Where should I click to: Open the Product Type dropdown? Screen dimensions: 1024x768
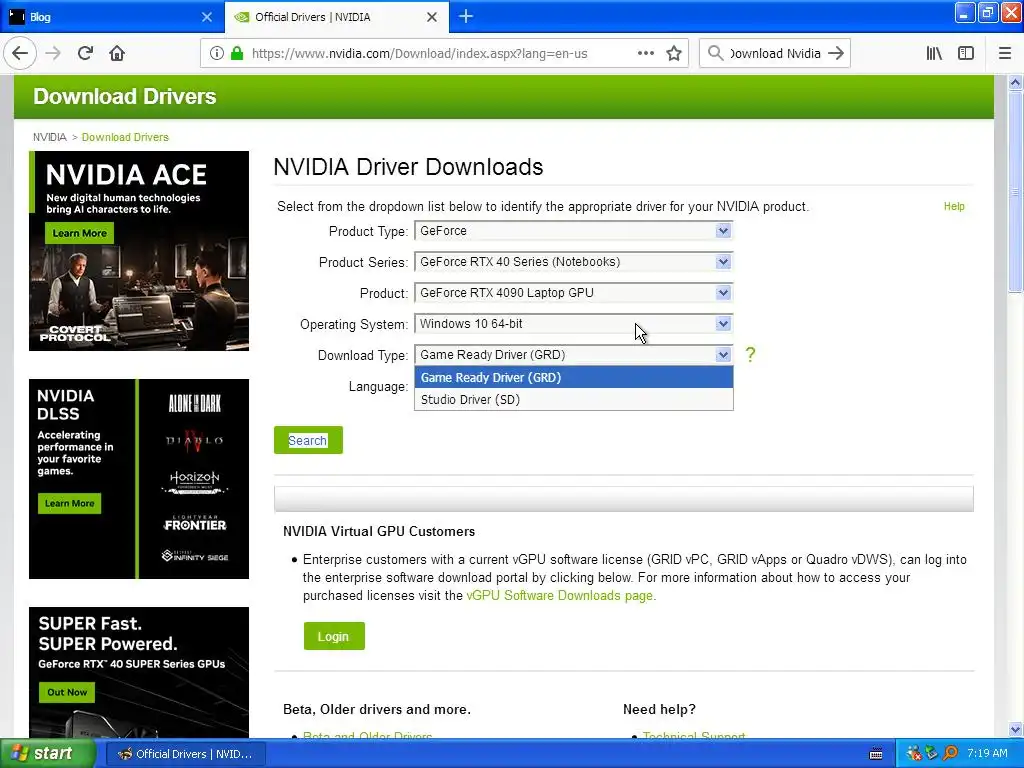coord(573,231)
